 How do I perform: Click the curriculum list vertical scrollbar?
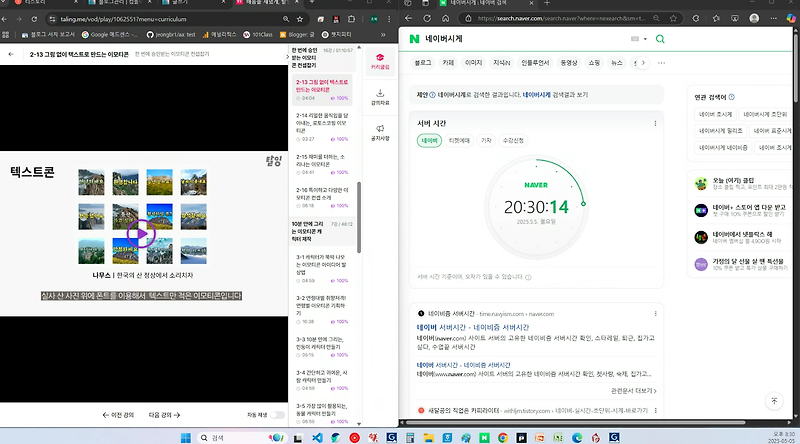(359, 217)
